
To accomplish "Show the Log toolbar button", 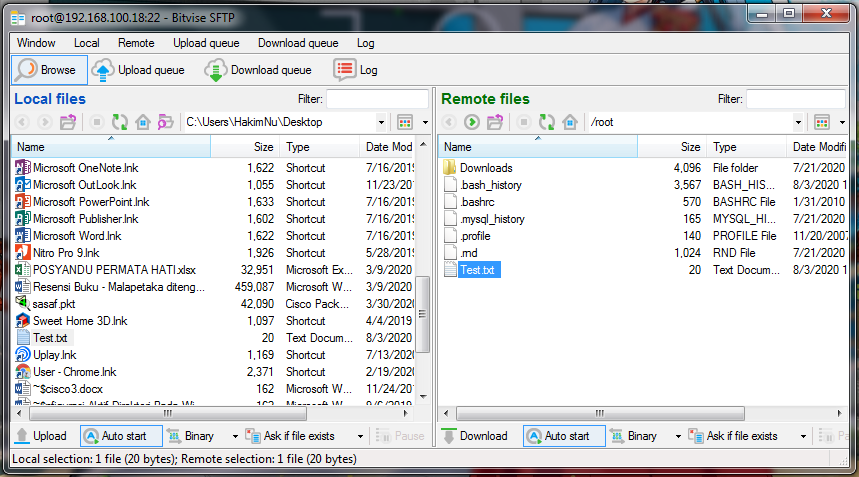I will coord(356,70).
